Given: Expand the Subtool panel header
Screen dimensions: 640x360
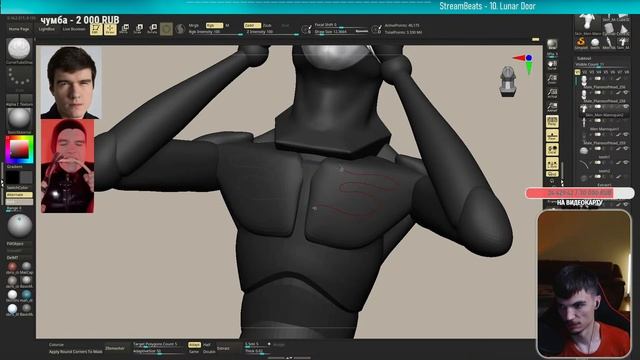Looking at the screenshot, I should click(x=602, y=58).
